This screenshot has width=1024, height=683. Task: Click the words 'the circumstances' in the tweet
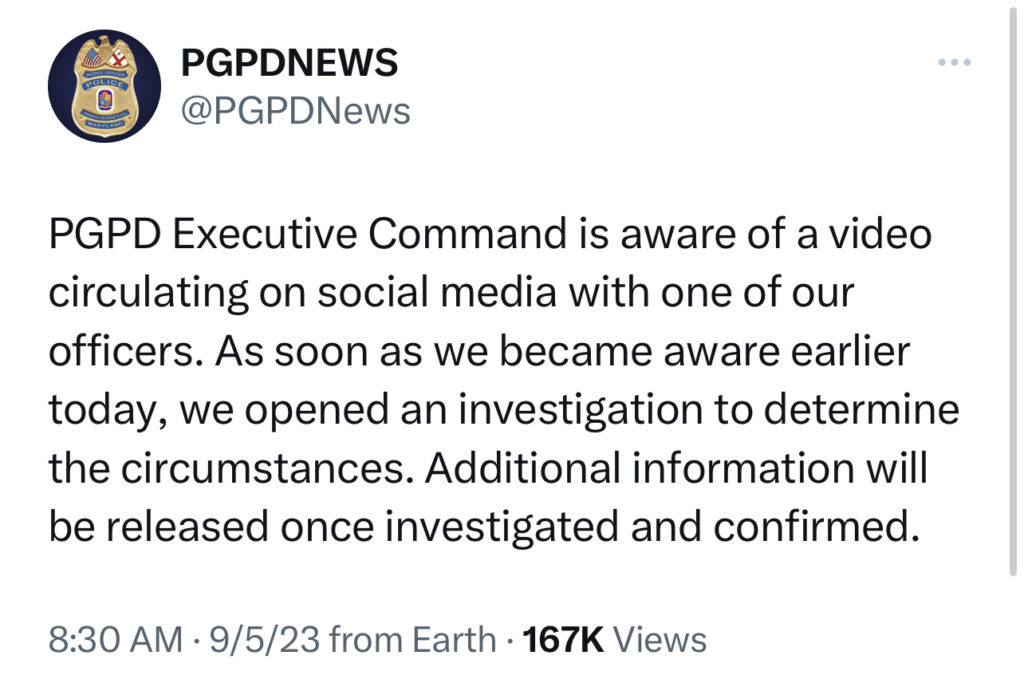point(226,468)
